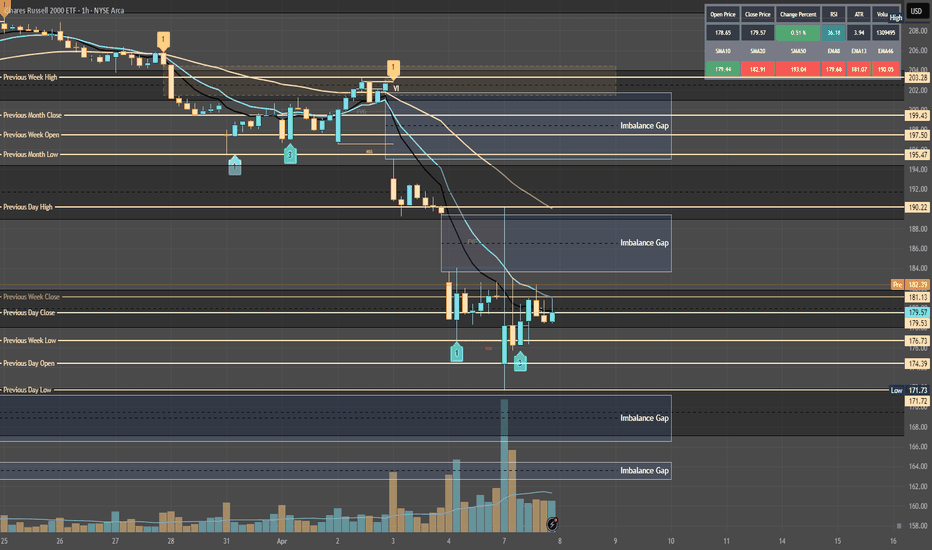
Task: Click the red 193.04 SMA50 value cell
Action: pos(798,69)
